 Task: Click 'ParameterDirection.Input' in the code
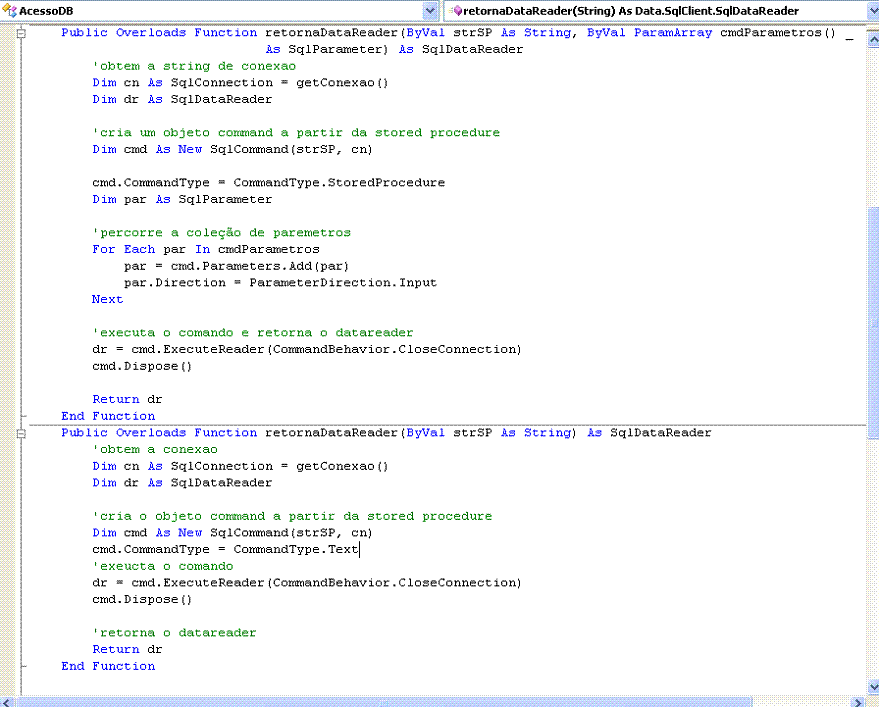tap(343, 283)
